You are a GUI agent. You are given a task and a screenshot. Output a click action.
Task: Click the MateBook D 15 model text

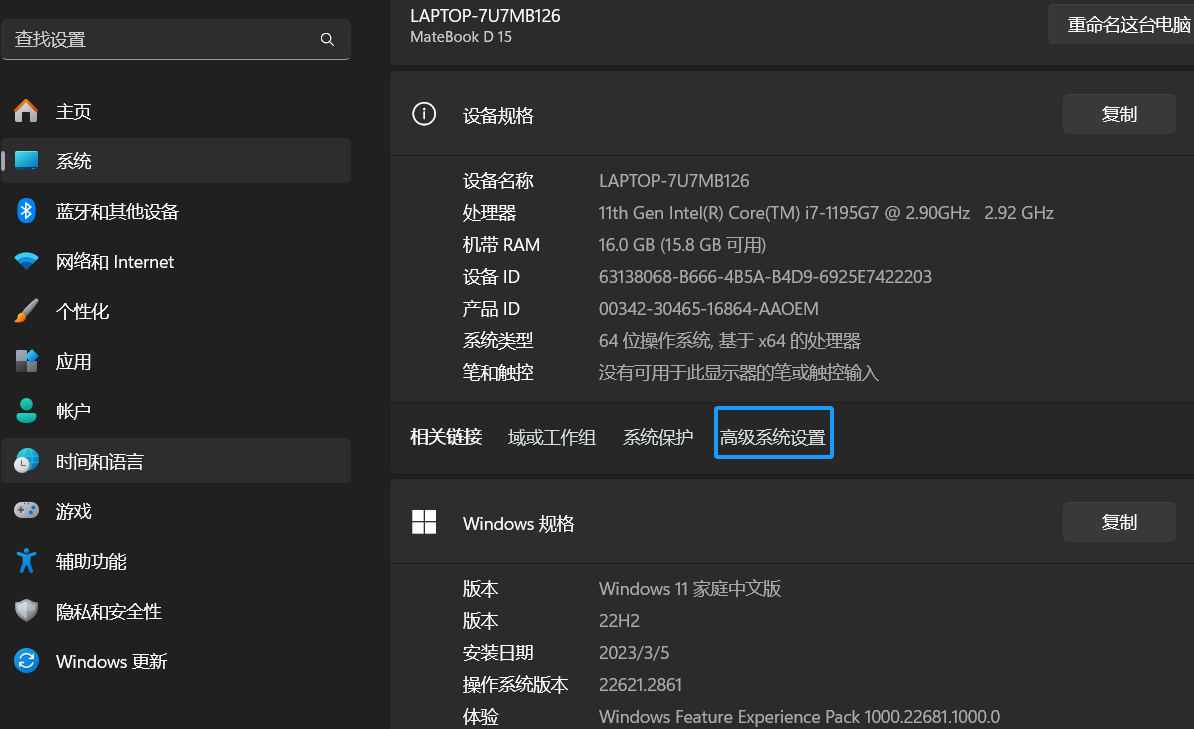(x=461, y=37)
